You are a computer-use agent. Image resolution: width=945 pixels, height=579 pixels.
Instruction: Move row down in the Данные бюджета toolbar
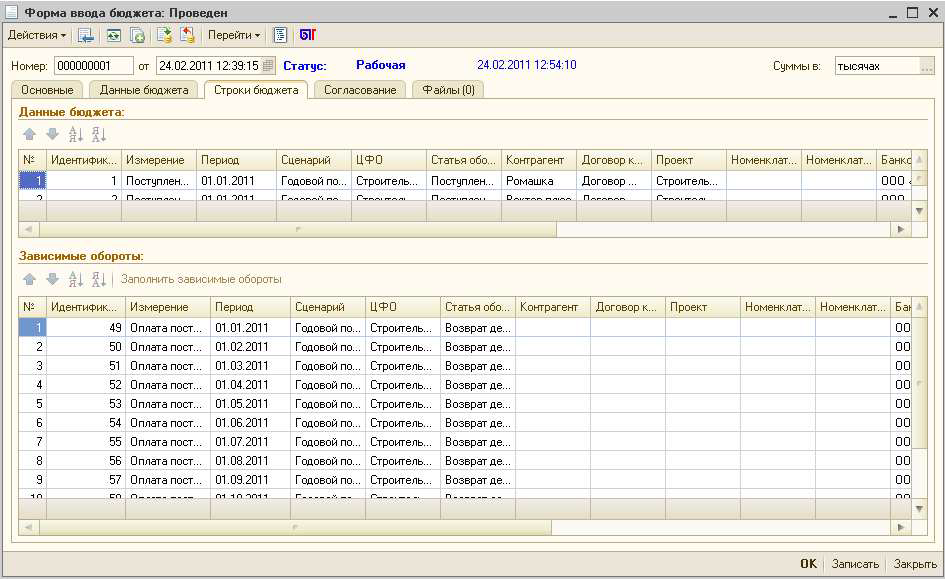pos(52,134)
